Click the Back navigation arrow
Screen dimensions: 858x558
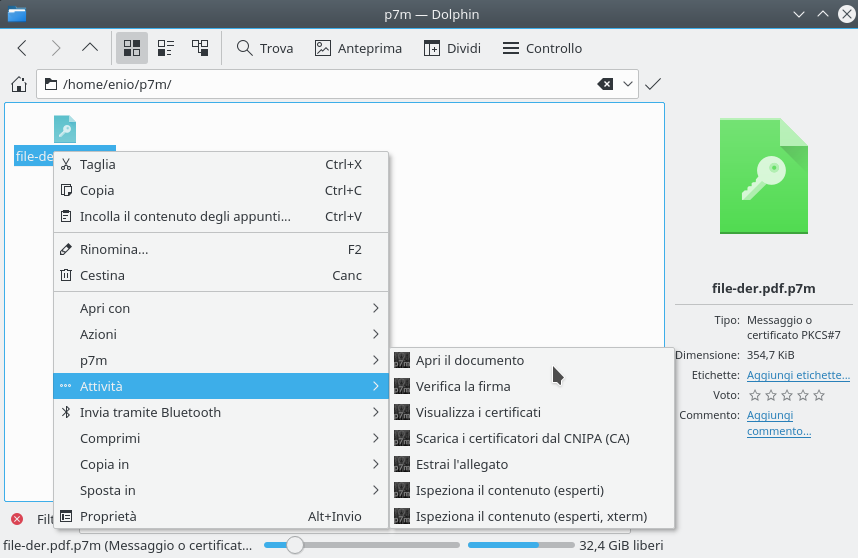[x=23, y=48]
